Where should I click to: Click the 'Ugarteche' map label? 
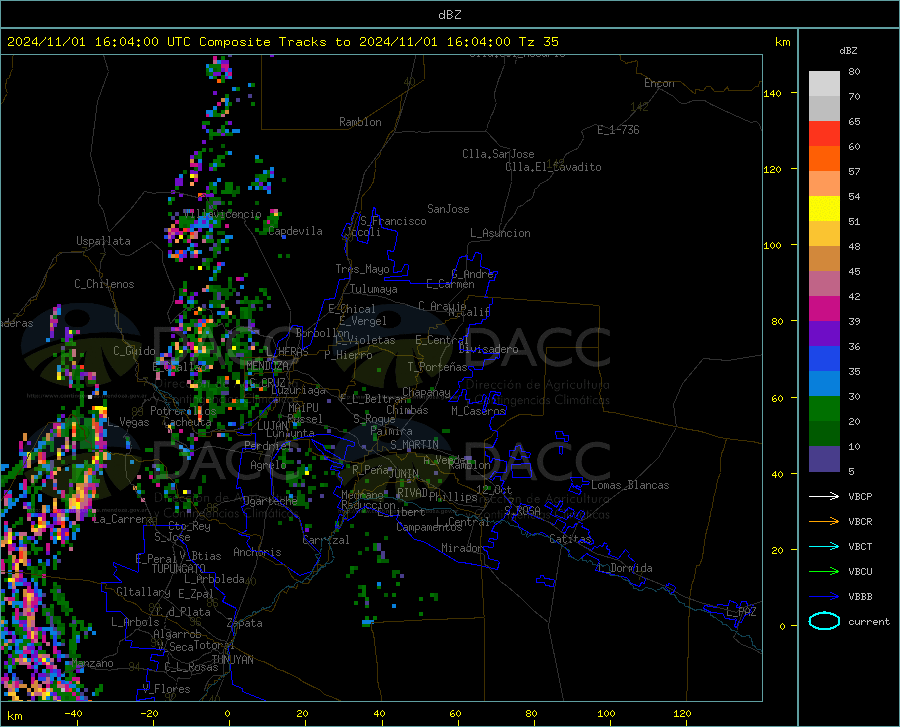tap(270, 501)
